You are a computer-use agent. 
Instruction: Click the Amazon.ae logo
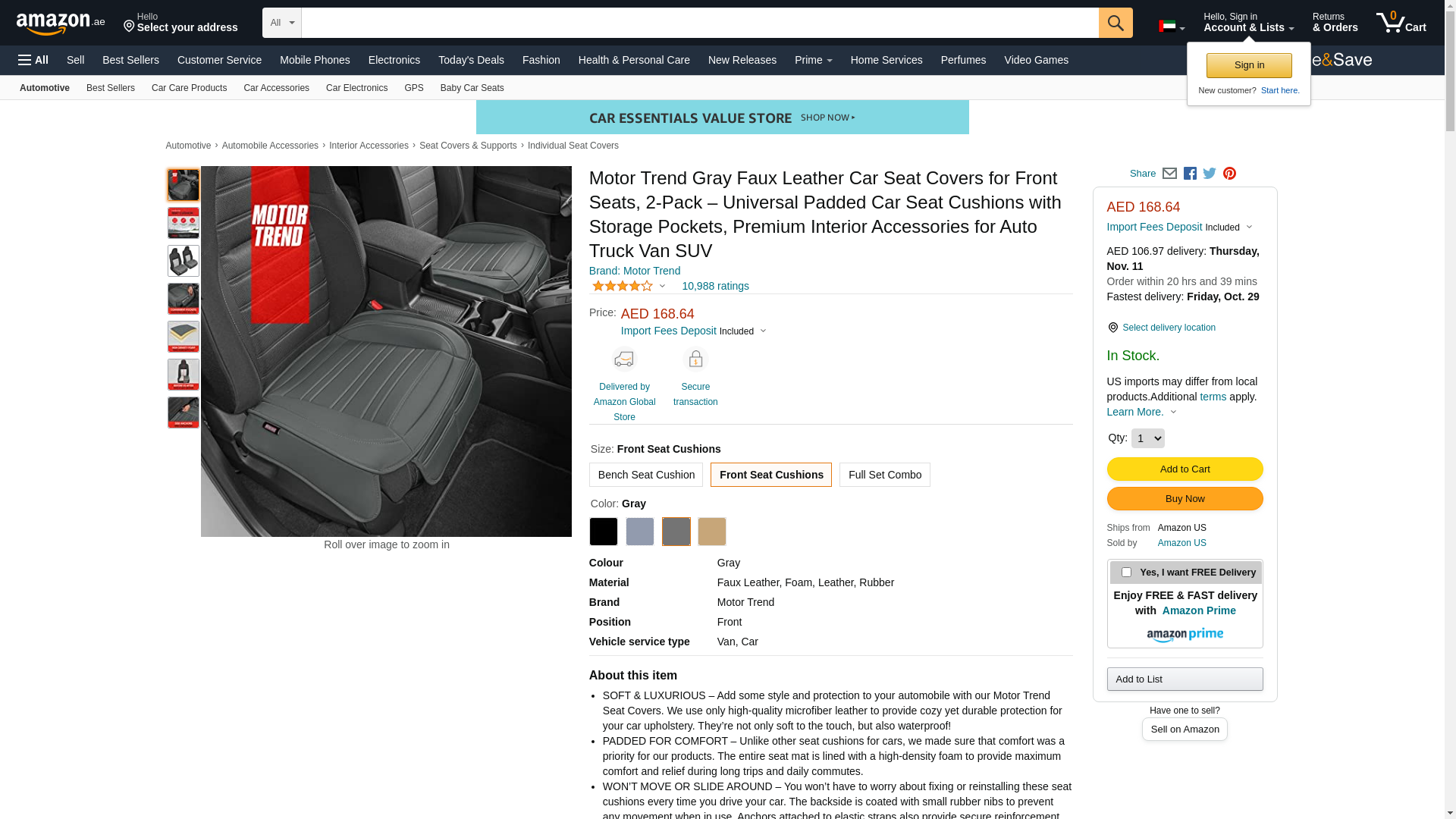[61, 24]
